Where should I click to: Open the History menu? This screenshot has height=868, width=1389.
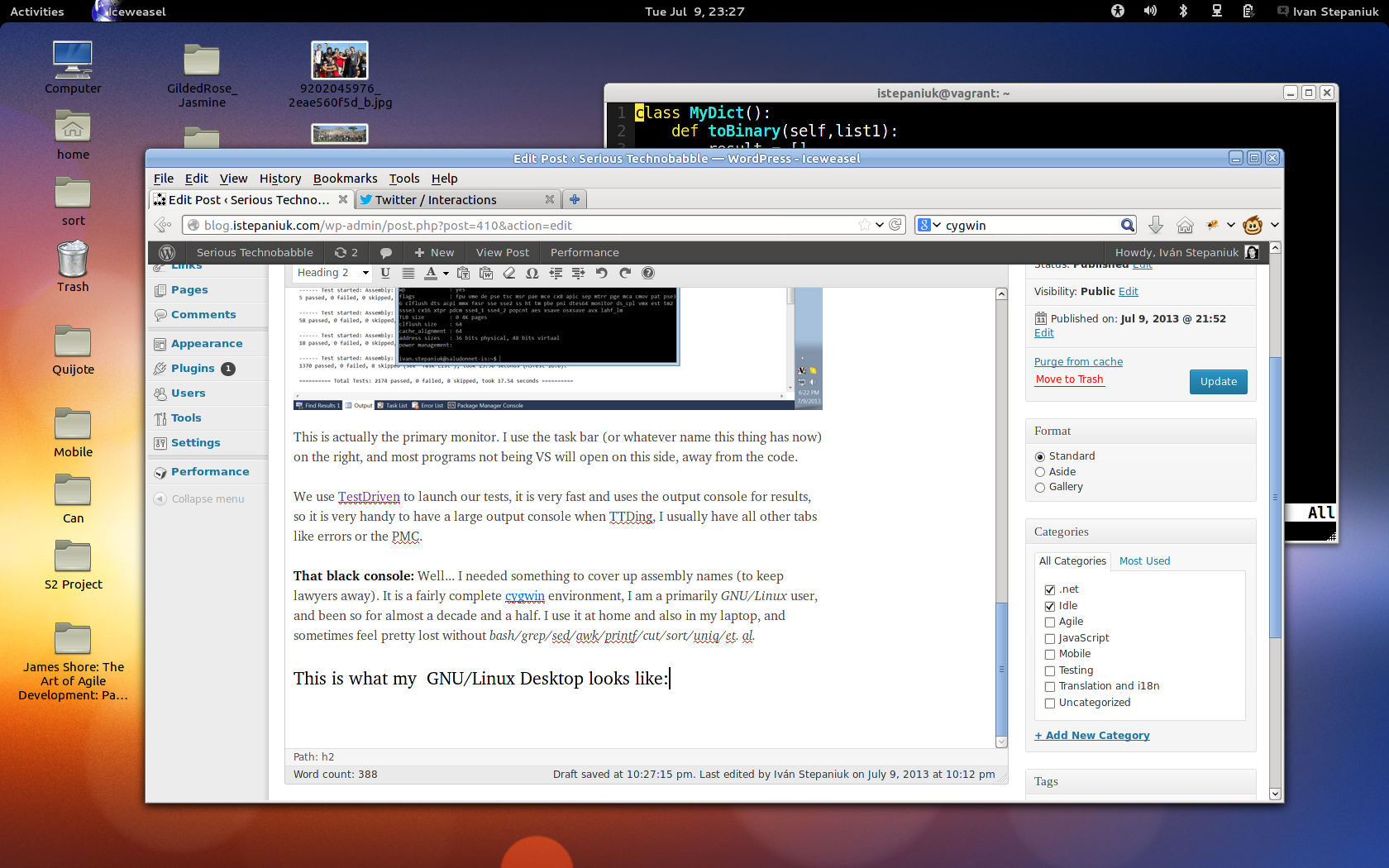280,179
